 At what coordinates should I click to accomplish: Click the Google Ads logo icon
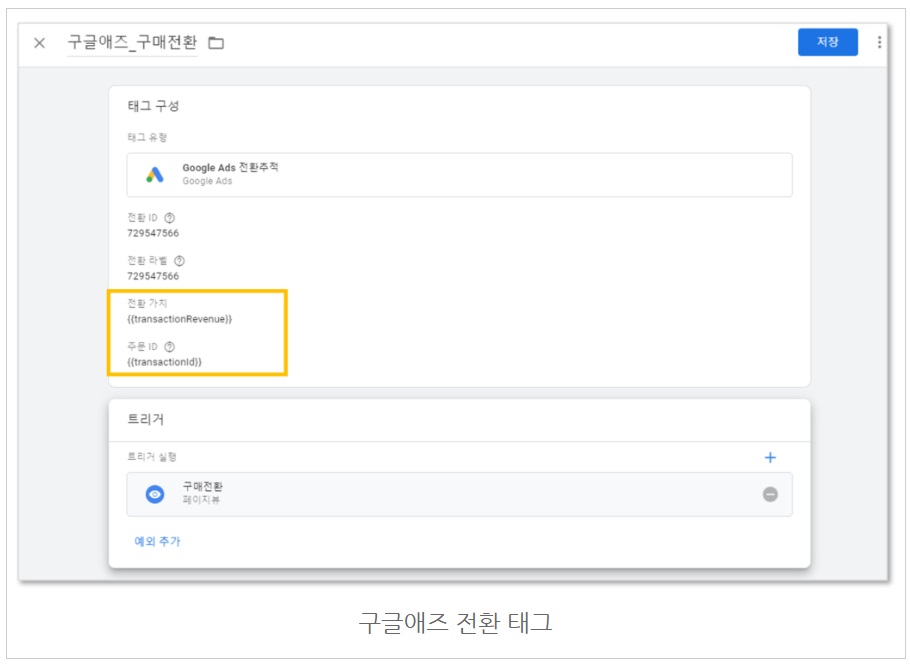(154, 175)
